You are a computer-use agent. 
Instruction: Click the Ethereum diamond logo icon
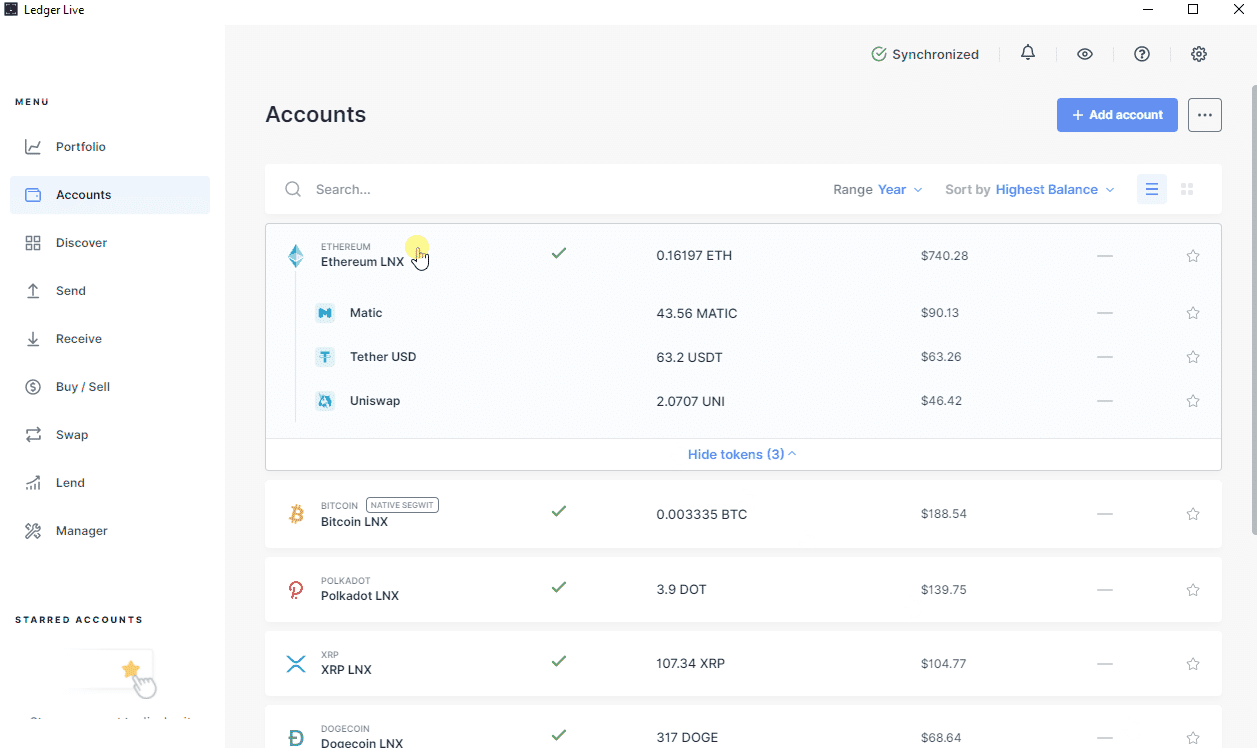click(x=296, y=256)
